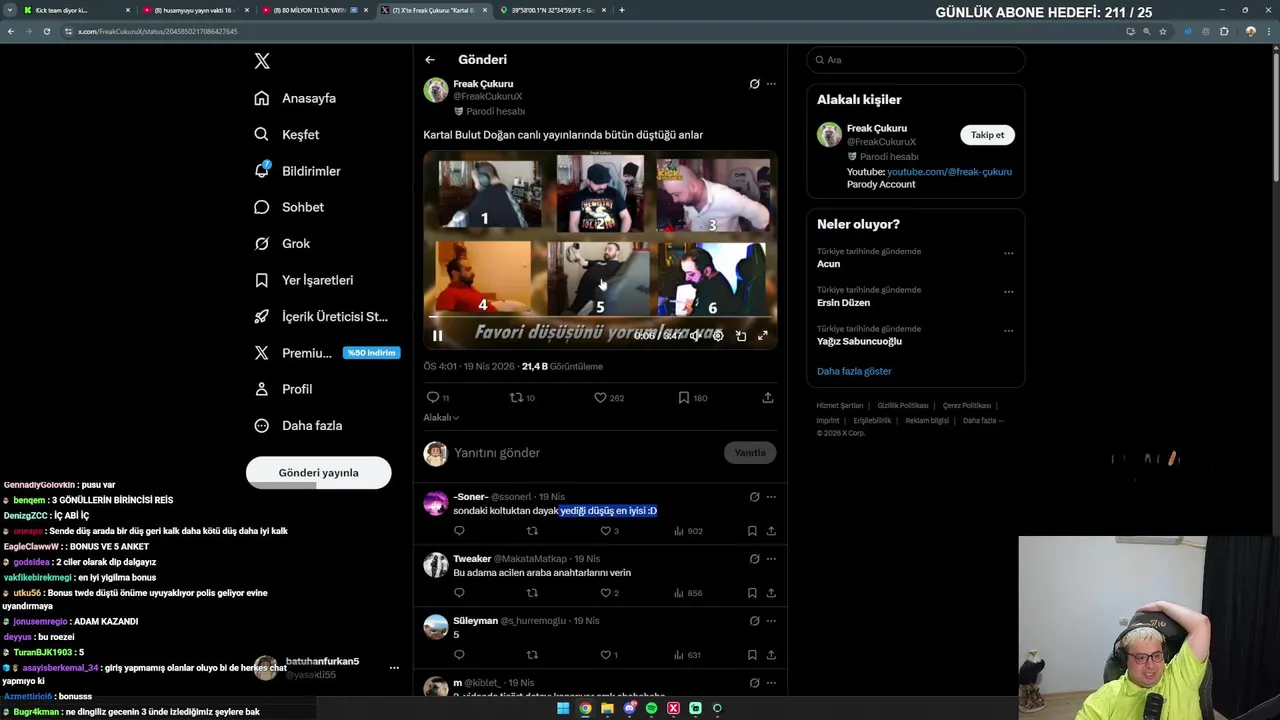
Task: Open video settings gear
Action: coord(718,336)
